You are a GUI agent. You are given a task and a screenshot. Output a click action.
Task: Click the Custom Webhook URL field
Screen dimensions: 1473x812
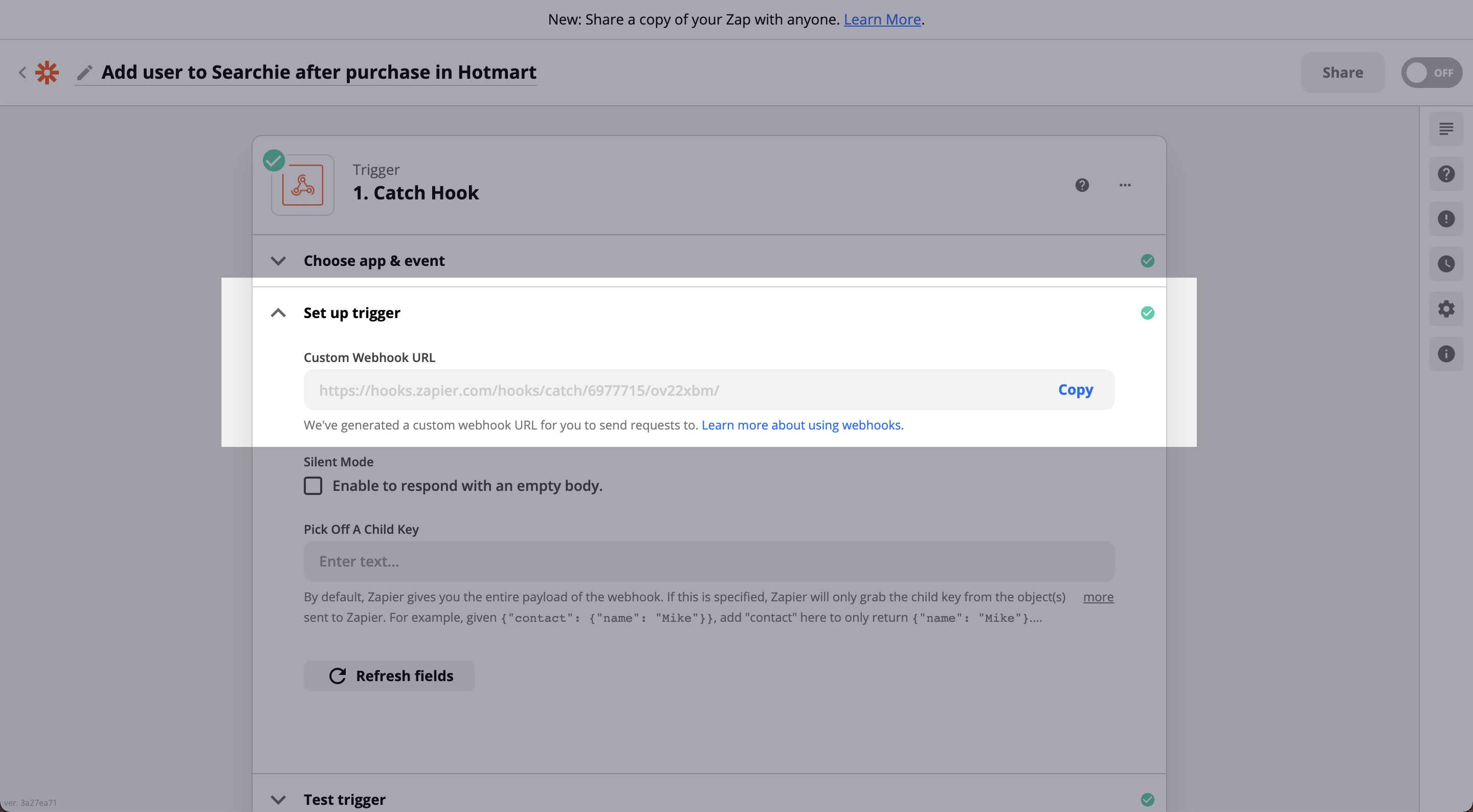pyautogui.click(x=708, y=390)
